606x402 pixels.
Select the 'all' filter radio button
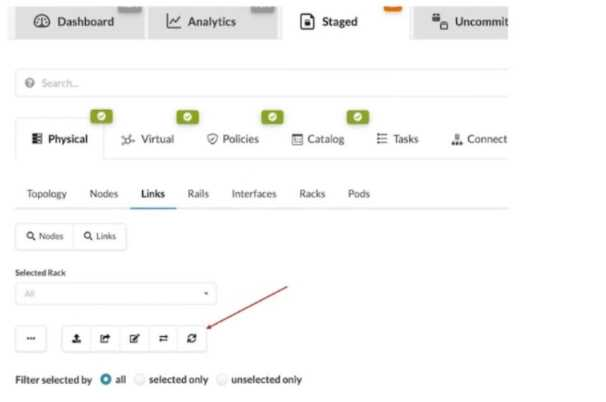[x=105, y=380]
